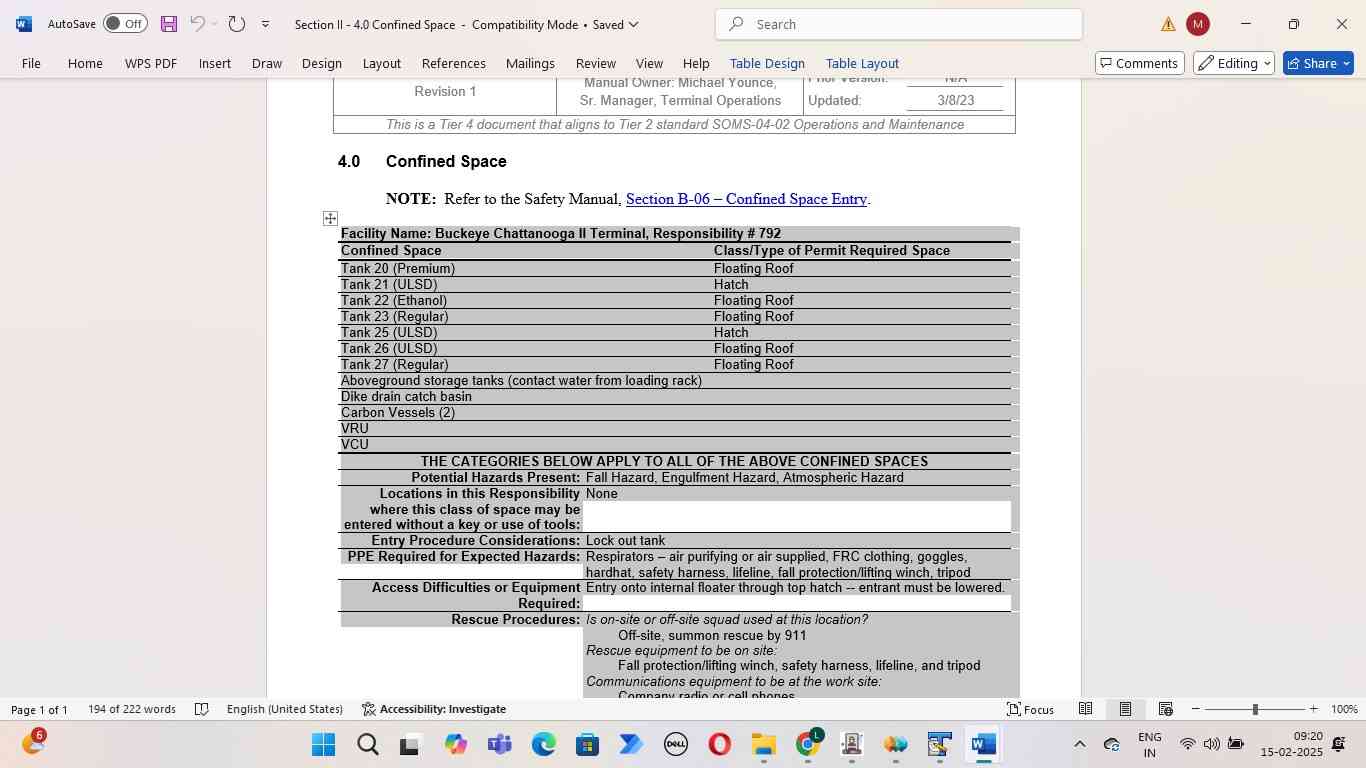Open the Comments pane button
This screenshot has height=768, width=1366.
(x=1139, y=63)
